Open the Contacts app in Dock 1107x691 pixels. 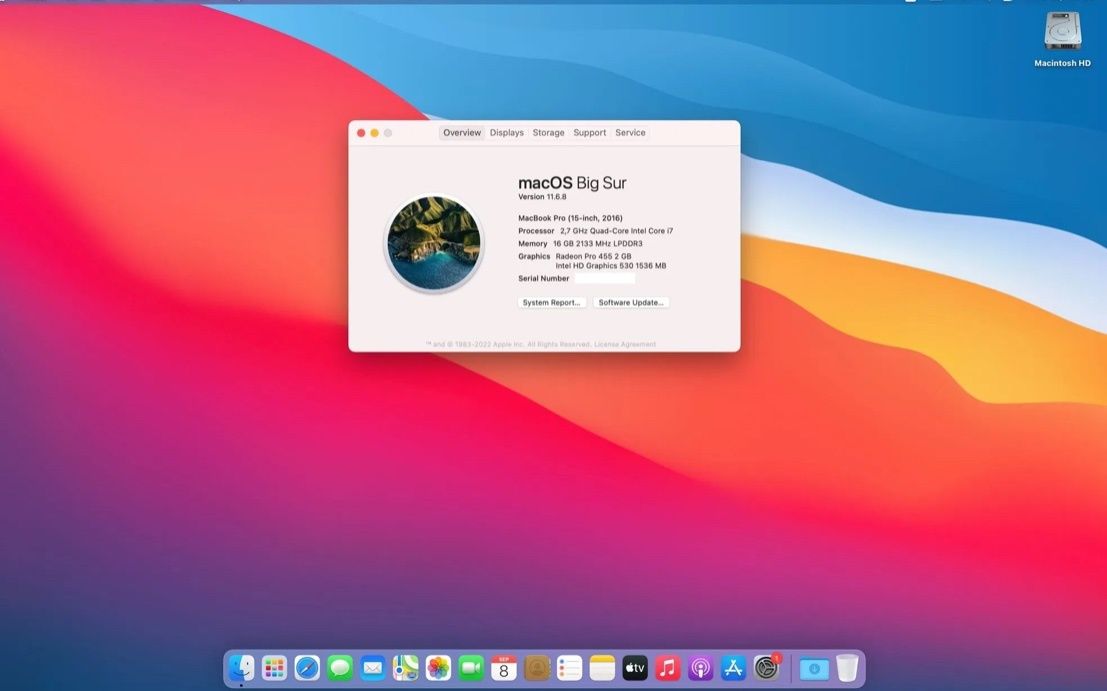pyautogui.click(x=537, y=667)
